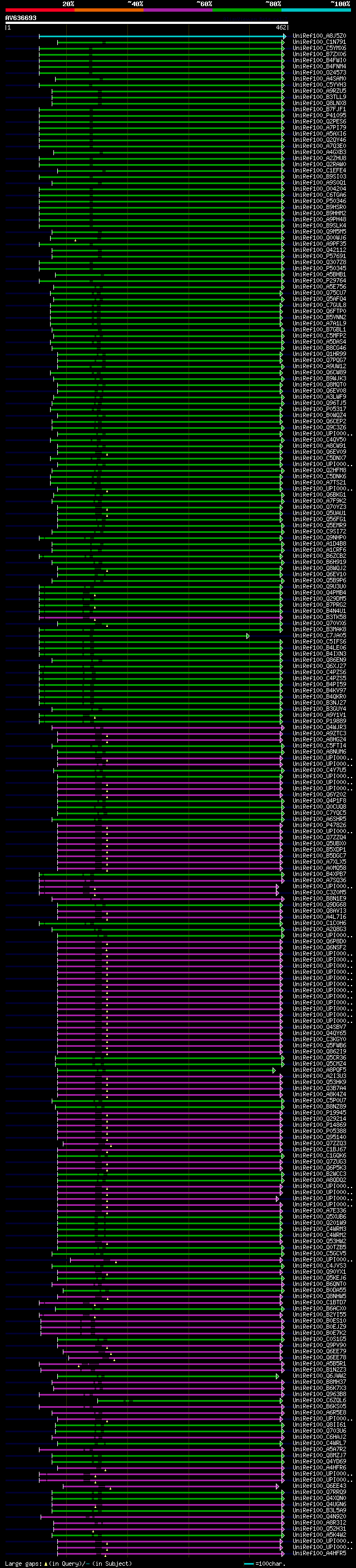Select hit label UniRef100_A9UW12
The width and height of the screenshot is (356, 1568).
coord(319,367)
